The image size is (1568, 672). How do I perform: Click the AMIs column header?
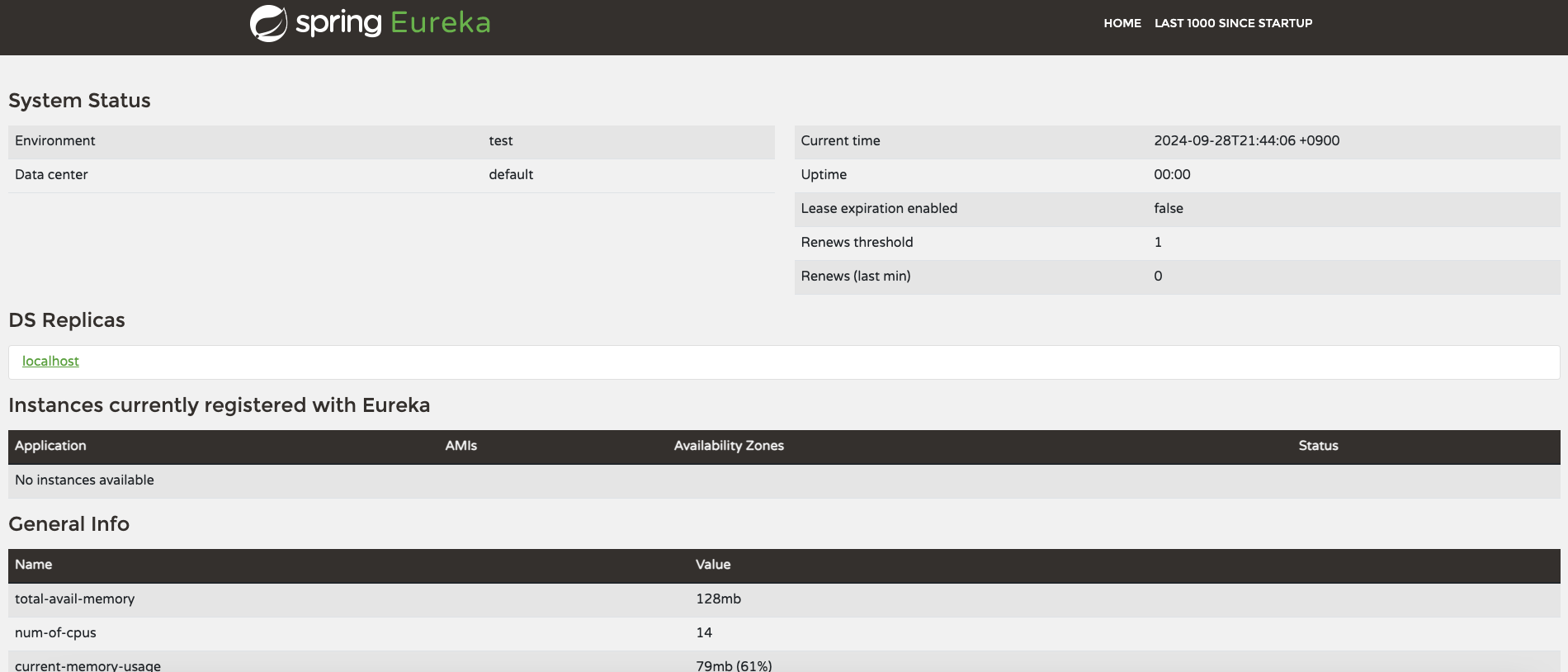tap(461, 446)
